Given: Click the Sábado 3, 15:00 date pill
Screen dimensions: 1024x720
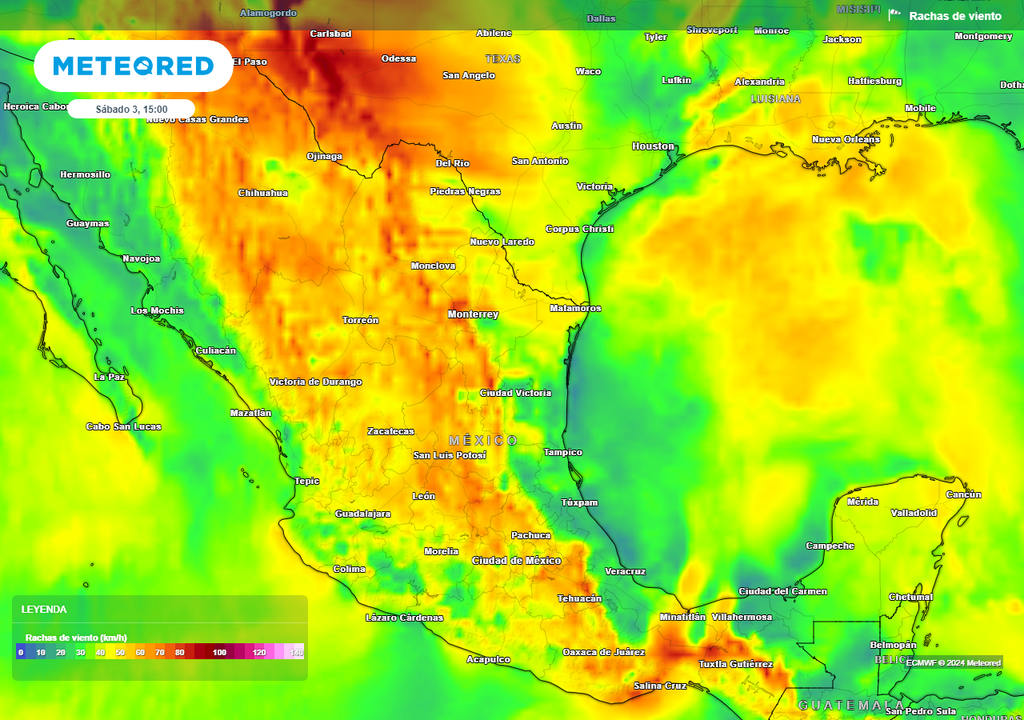Looking at the screenshot, I should (131, 109).
